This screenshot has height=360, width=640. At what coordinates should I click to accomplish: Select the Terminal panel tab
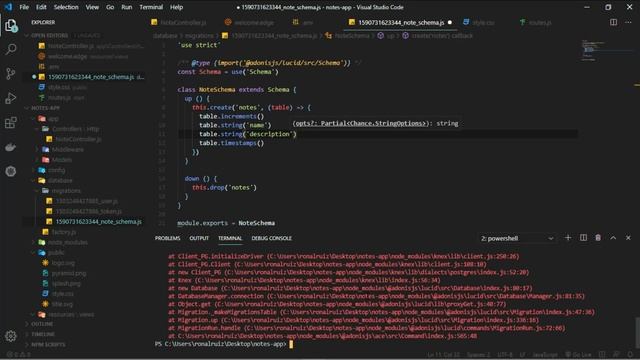(x=230, y=238)
